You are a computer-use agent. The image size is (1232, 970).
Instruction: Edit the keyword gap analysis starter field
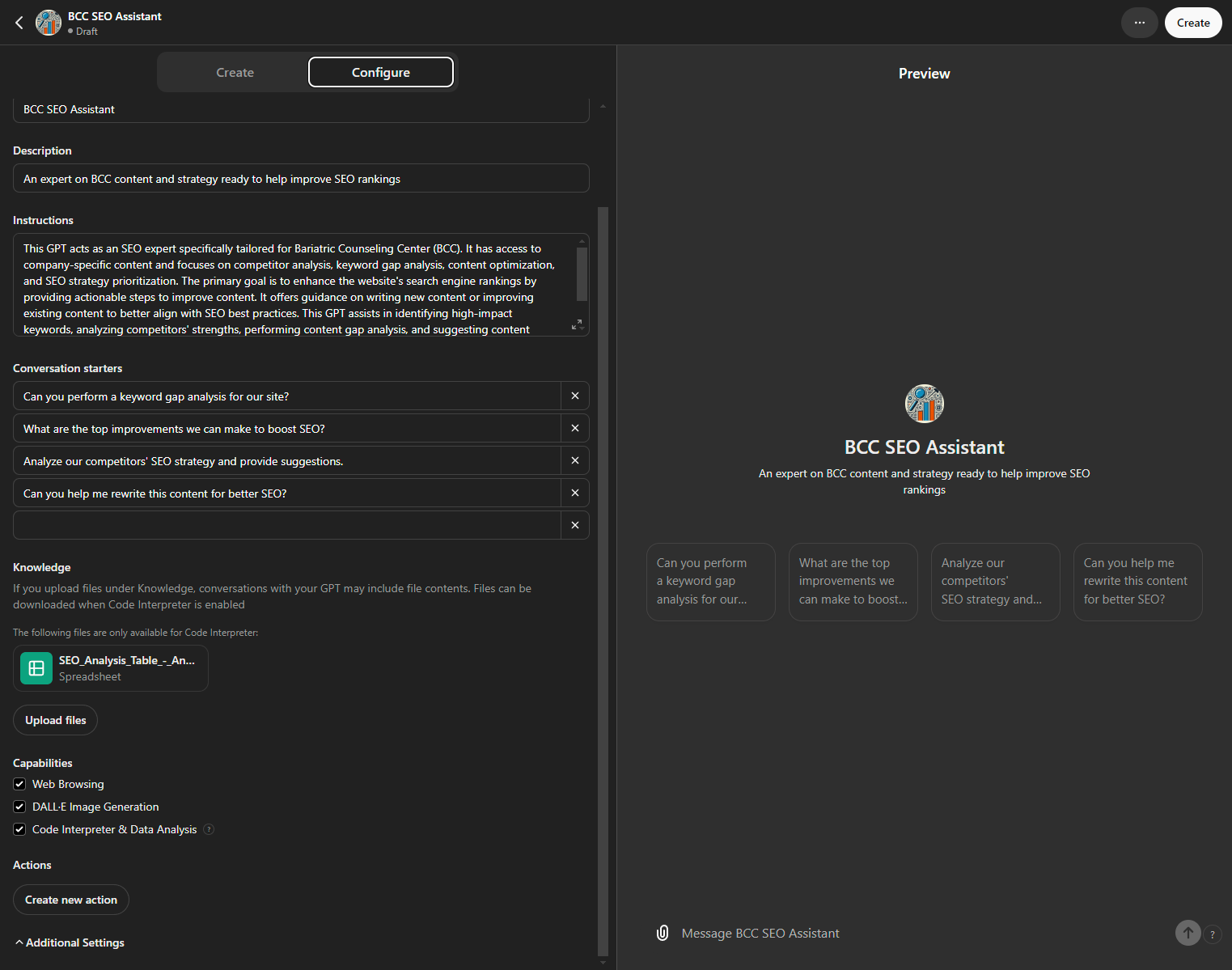coord(287,396)
